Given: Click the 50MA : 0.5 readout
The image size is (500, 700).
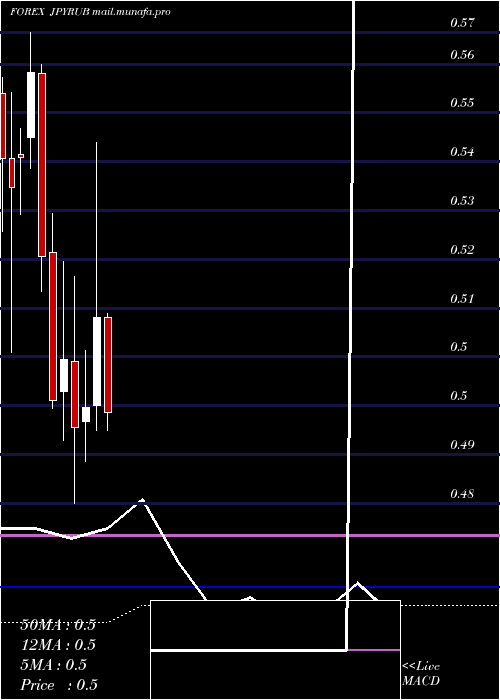Looking at the screenshot, I should pos(58,625).
